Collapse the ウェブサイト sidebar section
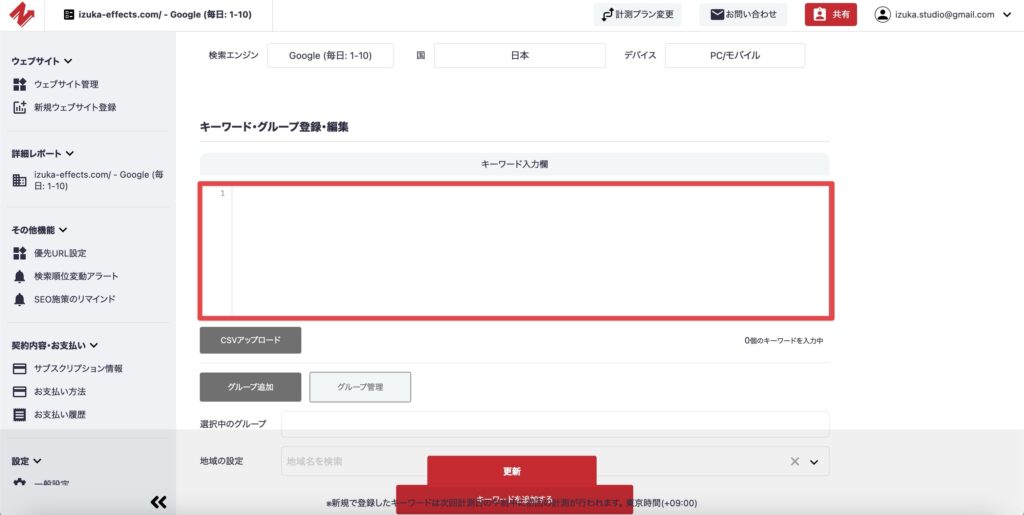Screen dimensions: 1024x515 68,62
